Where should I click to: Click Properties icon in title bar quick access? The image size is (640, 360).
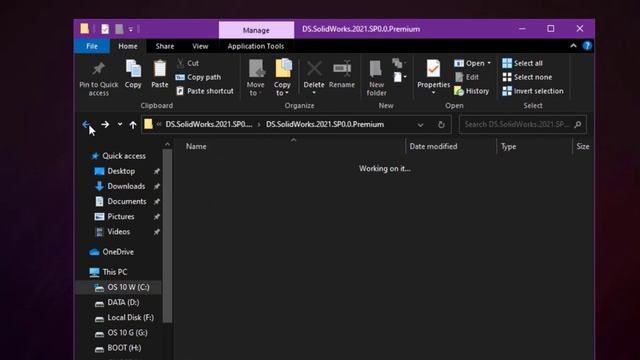(105, 29)
